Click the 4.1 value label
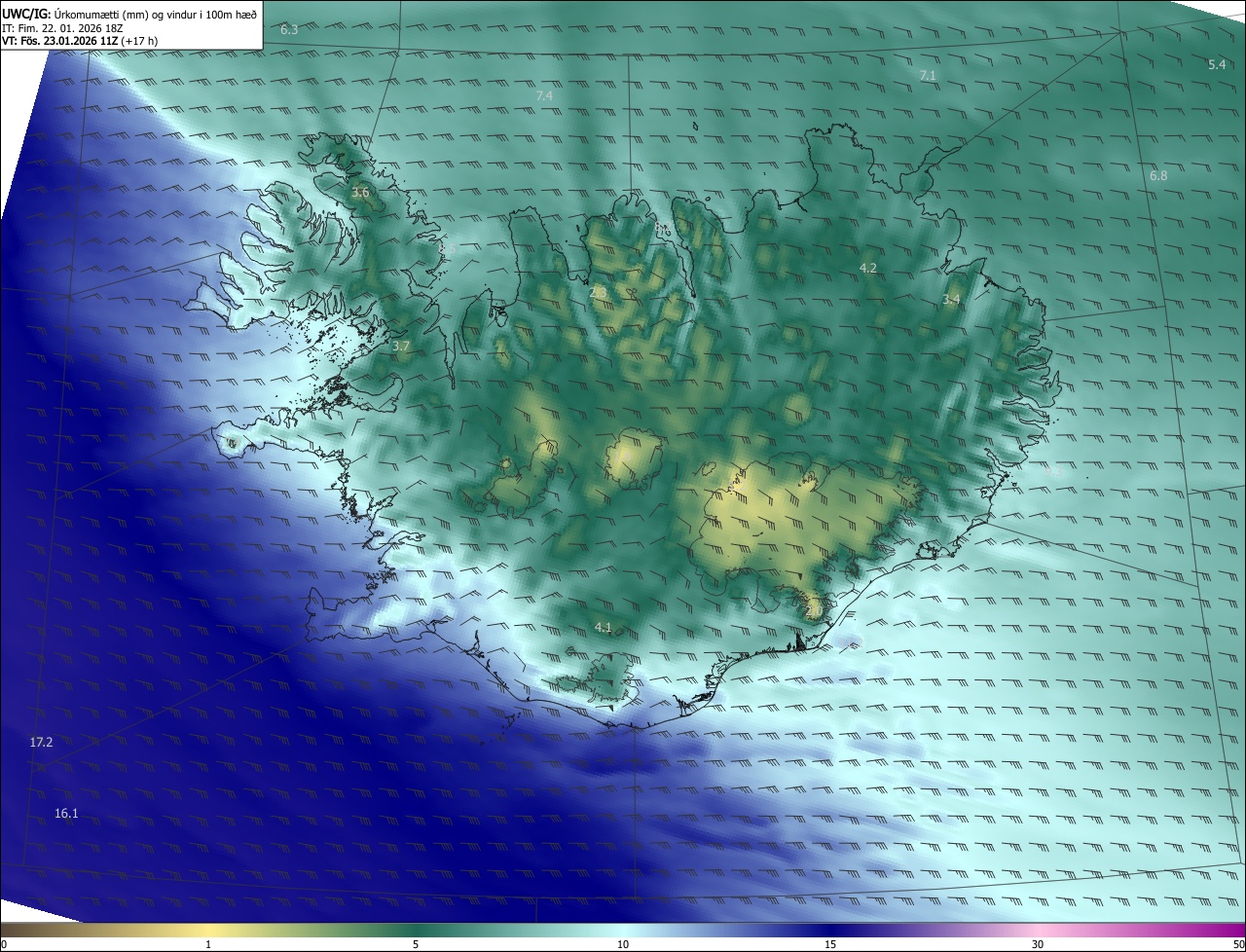Image resolution: width=1246 pixels, height=952 pixels. click(x=603, y=627)
